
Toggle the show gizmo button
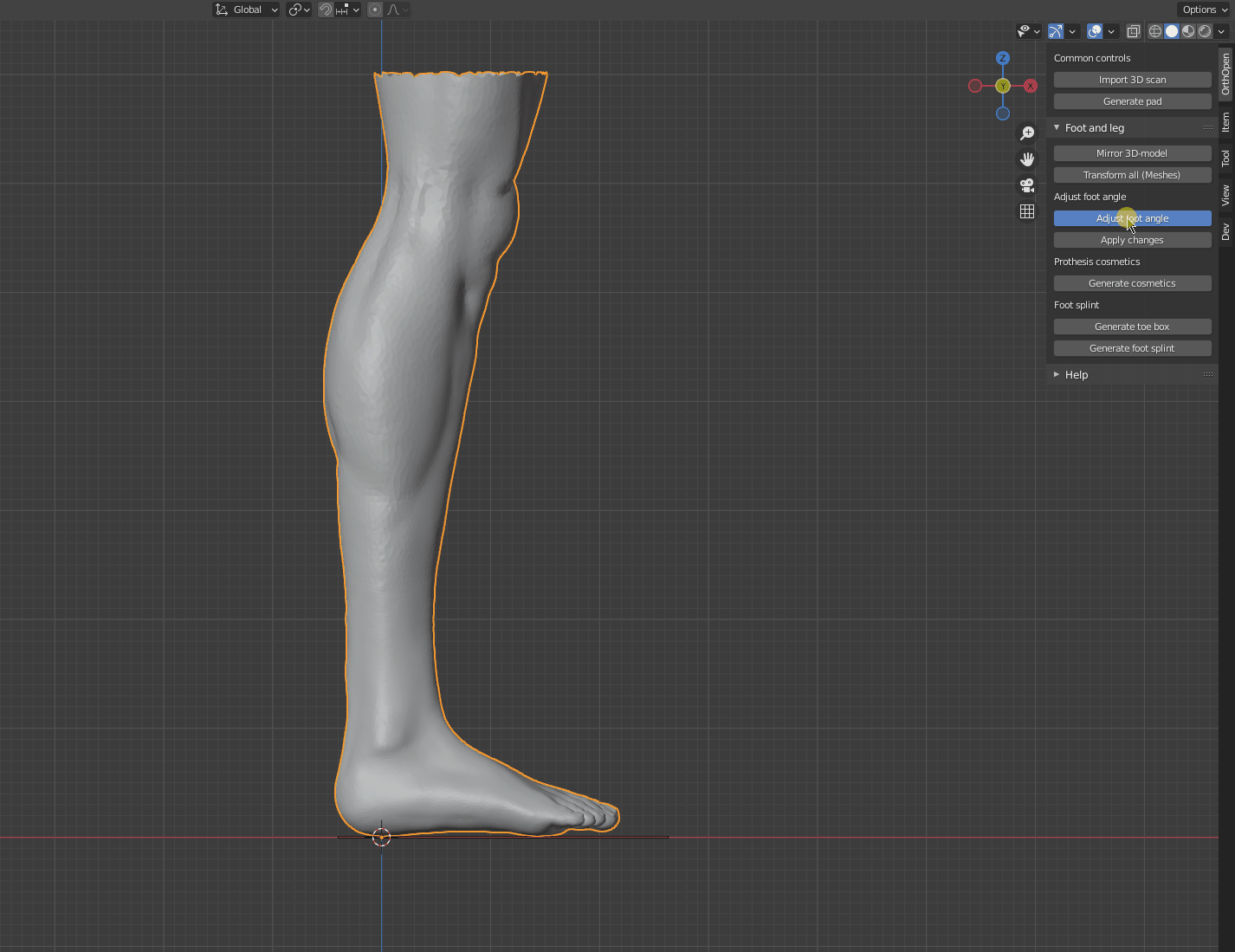[1056, 31]
